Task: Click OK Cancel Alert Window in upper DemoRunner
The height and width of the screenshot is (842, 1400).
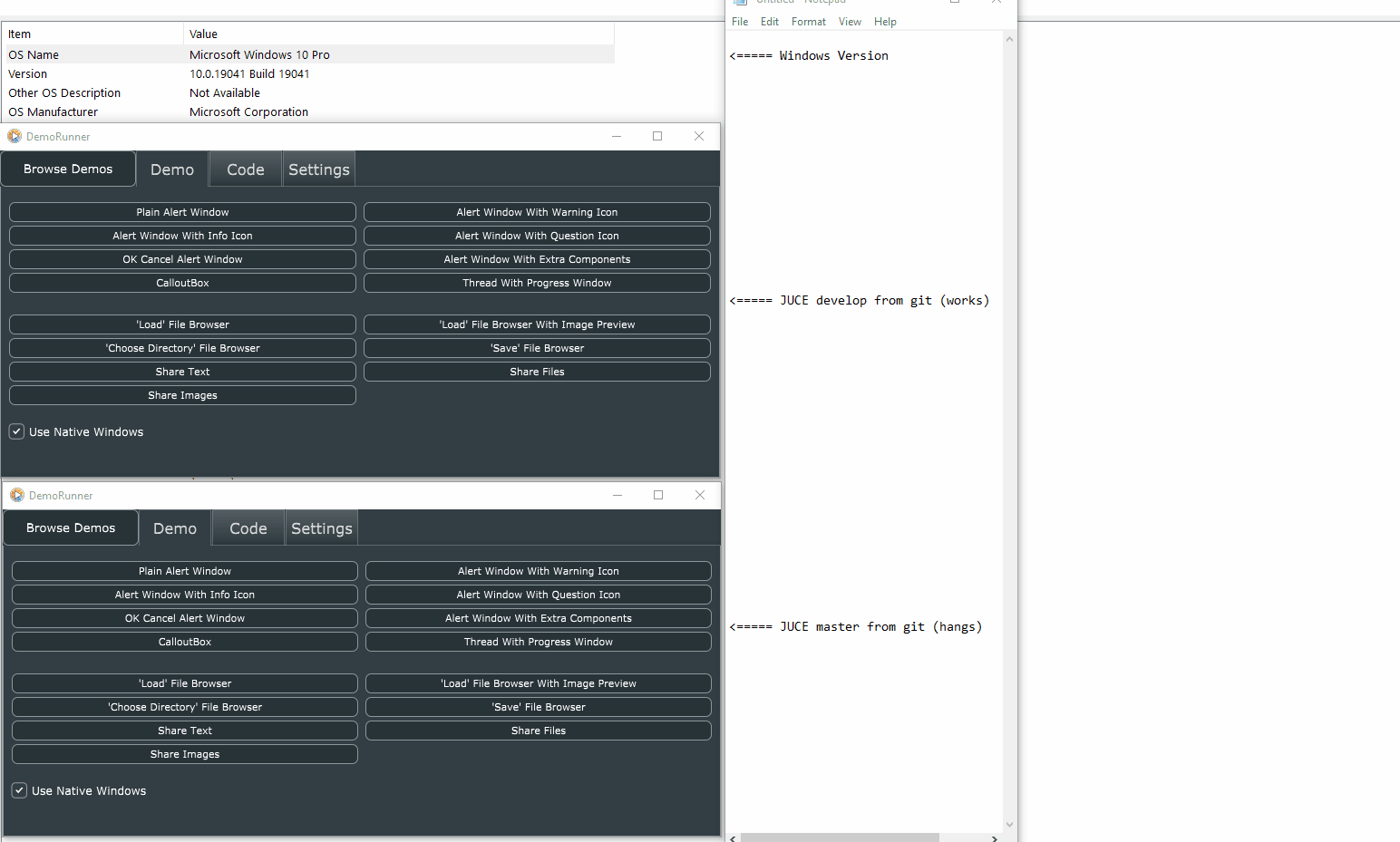Action: pyautogui.click(x=182, y=259)
